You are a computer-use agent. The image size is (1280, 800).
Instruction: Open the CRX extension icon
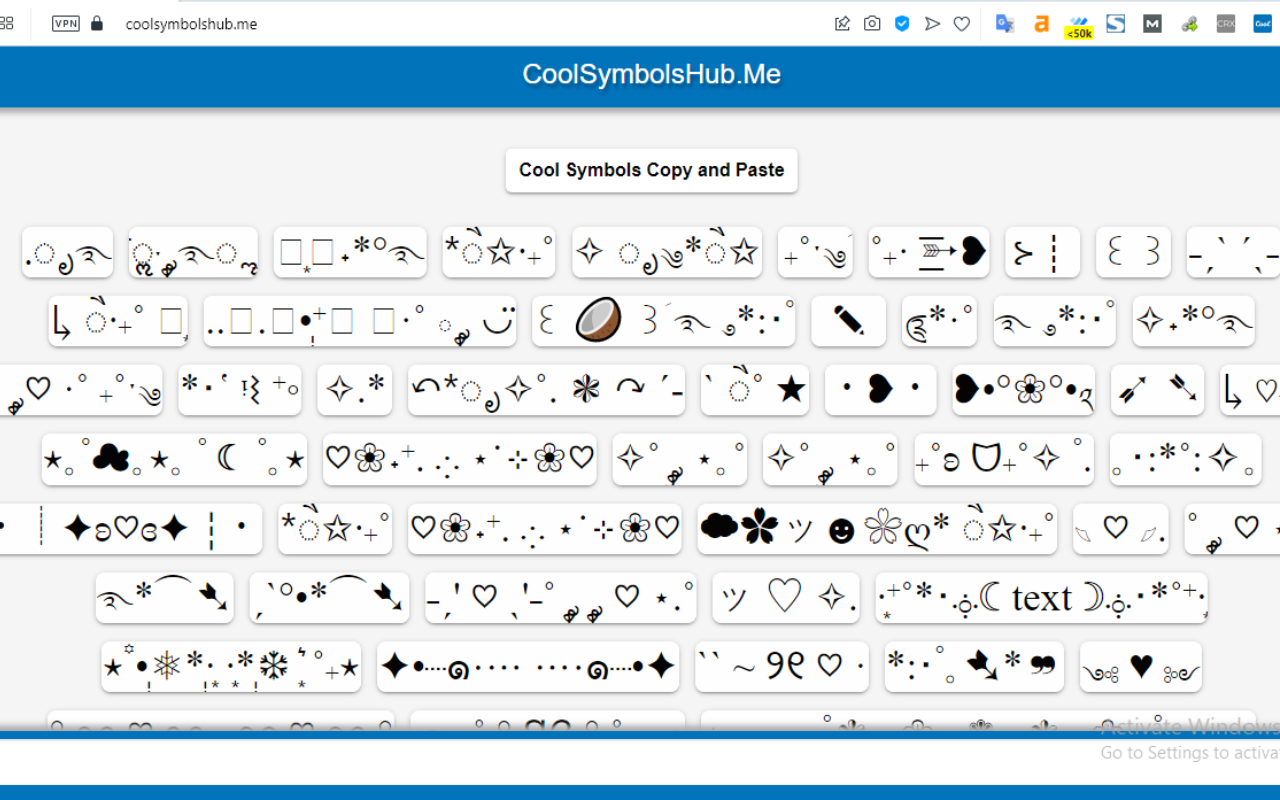[x=1226, y=23]
